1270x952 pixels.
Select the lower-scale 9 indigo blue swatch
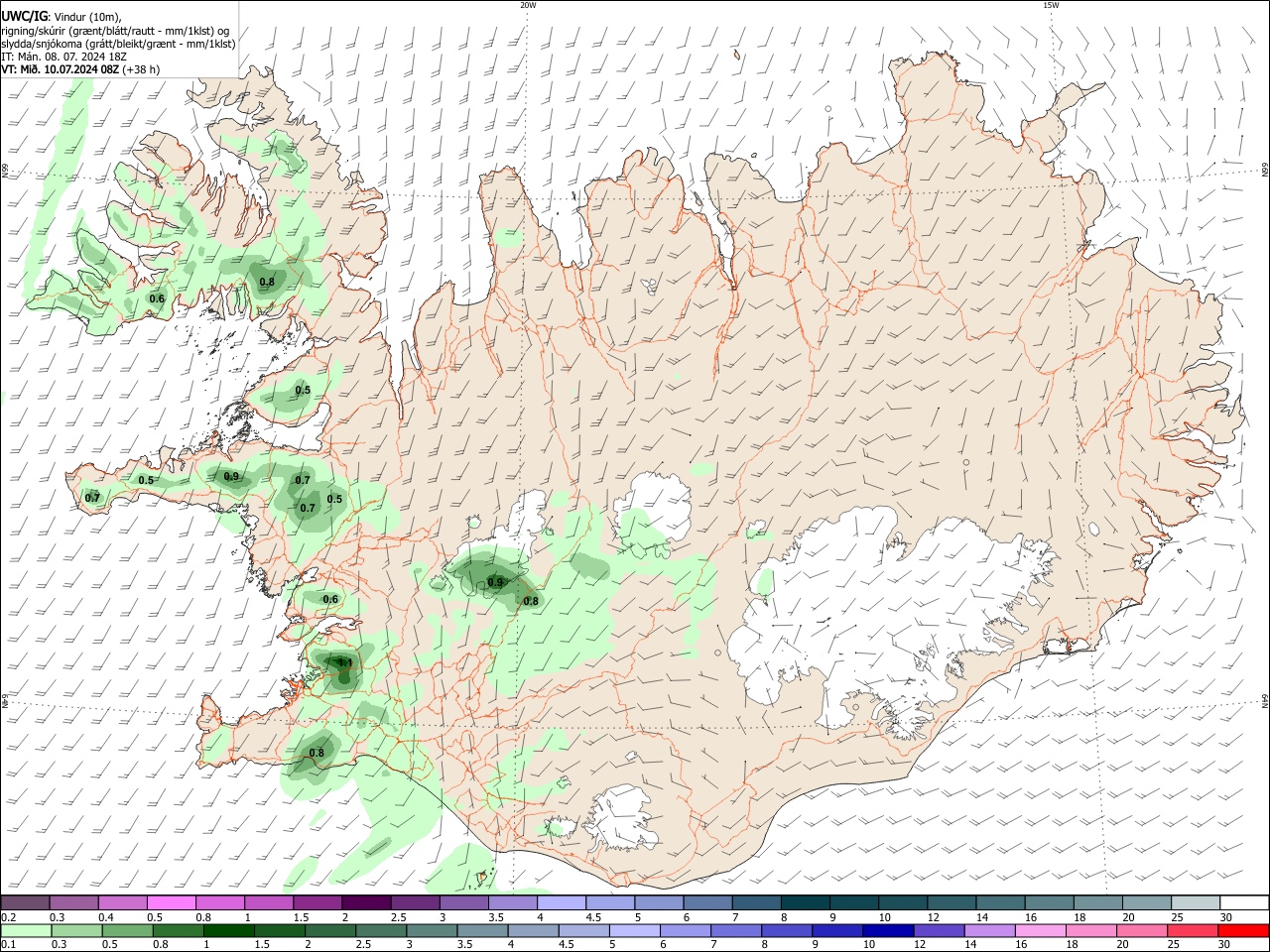tap(838, 931)
